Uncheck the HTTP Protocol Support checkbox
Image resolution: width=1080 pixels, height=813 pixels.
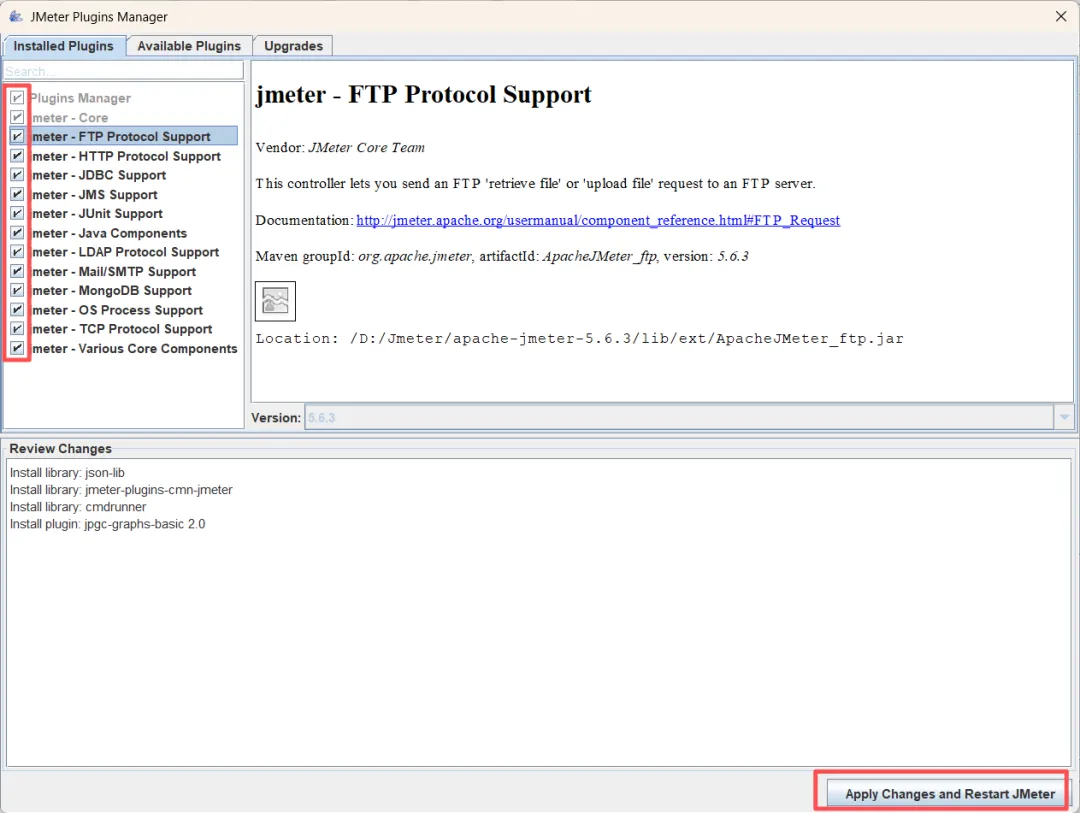tap(17, 156)
